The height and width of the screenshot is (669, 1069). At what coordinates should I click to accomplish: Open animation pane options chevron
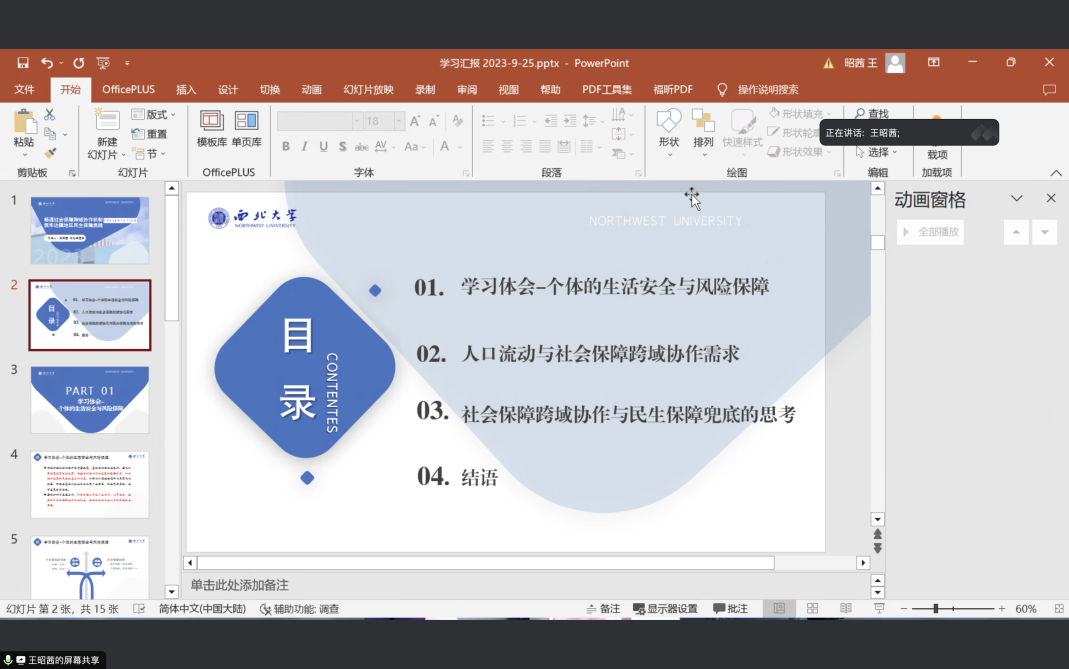(1016, 198)
